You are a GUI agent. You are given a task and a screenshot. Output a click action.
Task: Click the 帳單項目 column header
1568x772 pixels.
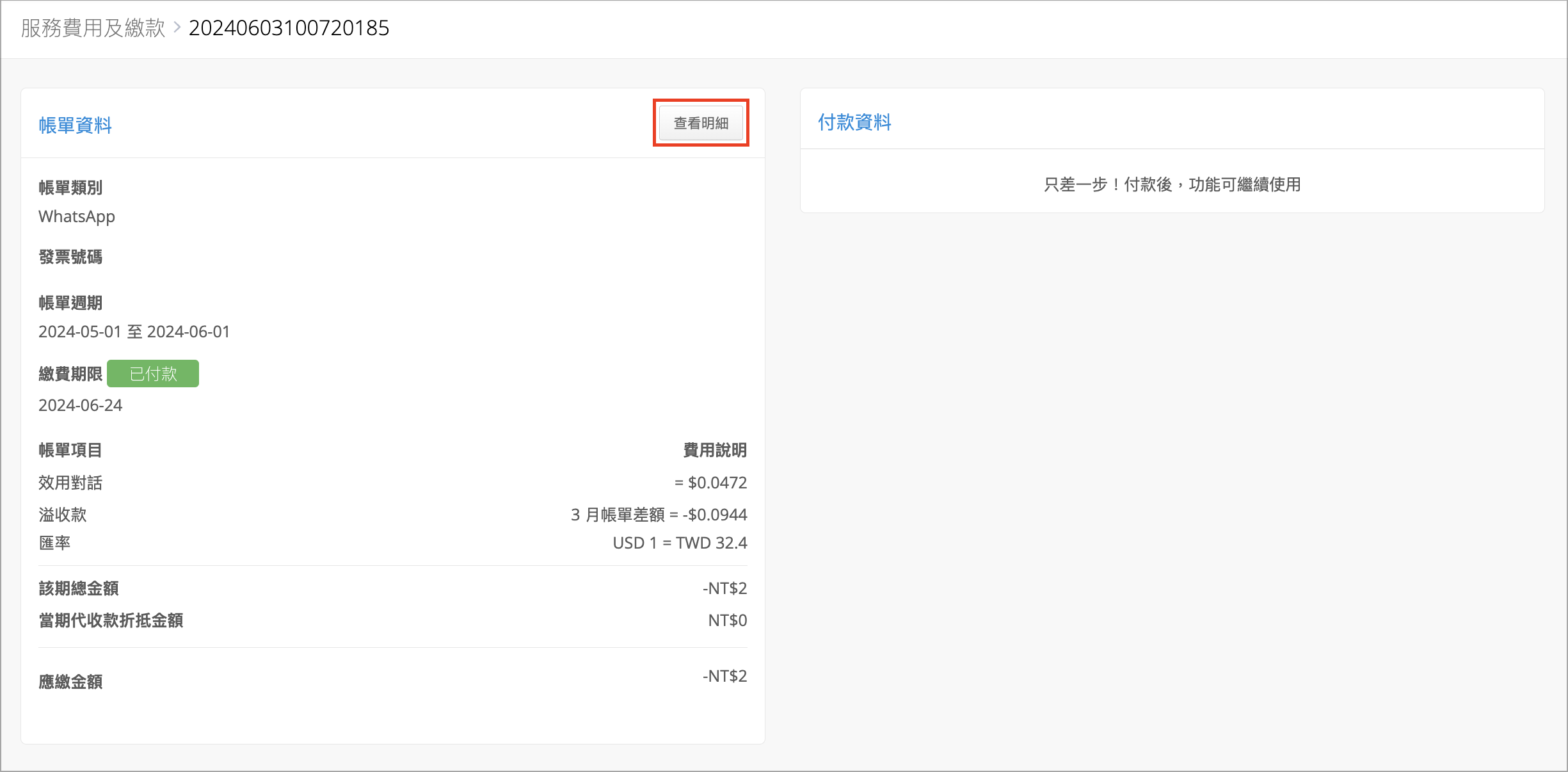click(x=70, y=450)
